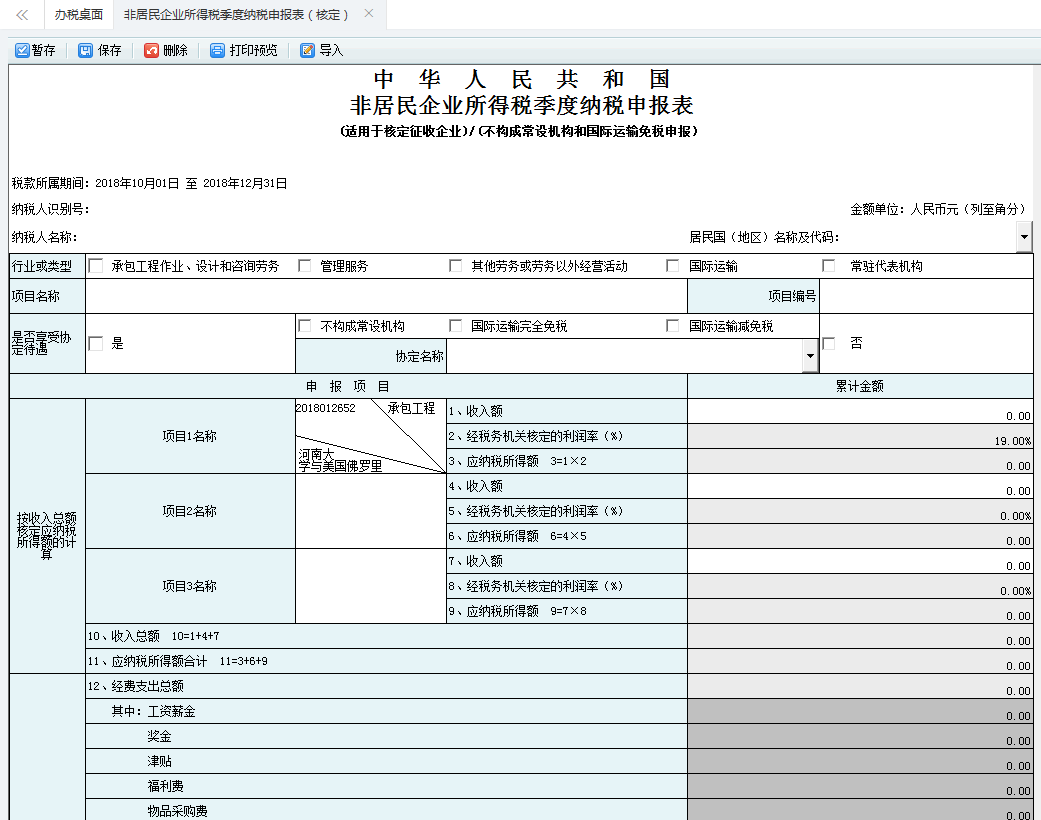The image size is (1041, 820).
Task: Check the 管理服务 checkbox
Action: click(305, 265)
